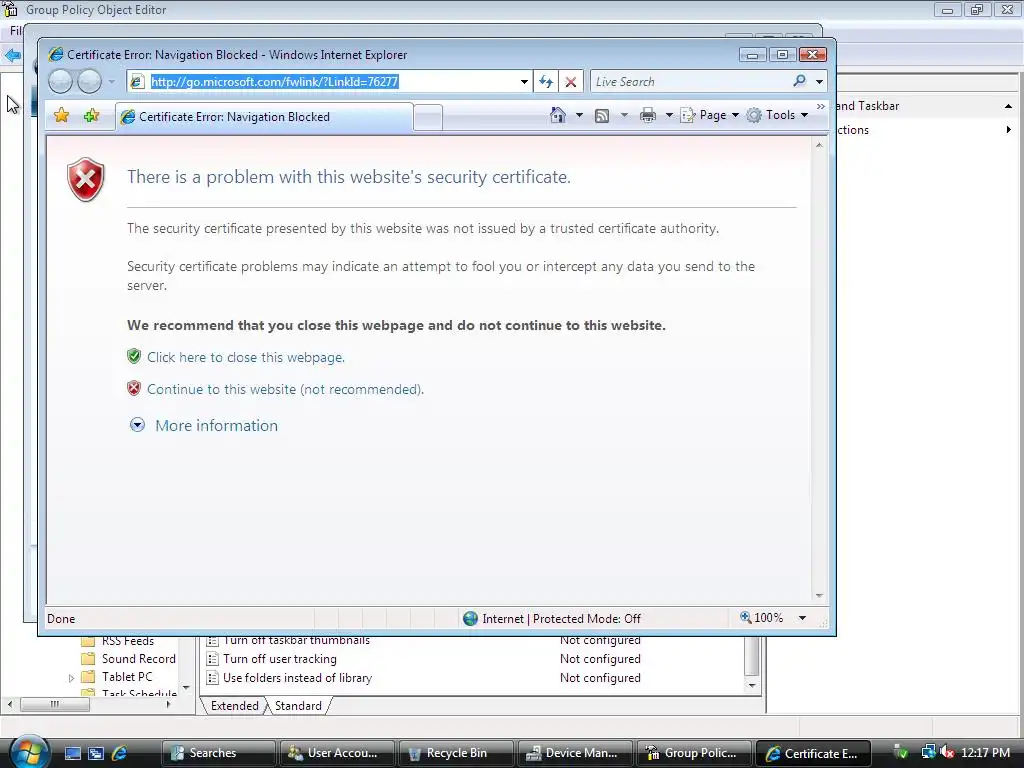Open a new blank tab
This screenshot has width=1024, height=768.
coord(428,118)
